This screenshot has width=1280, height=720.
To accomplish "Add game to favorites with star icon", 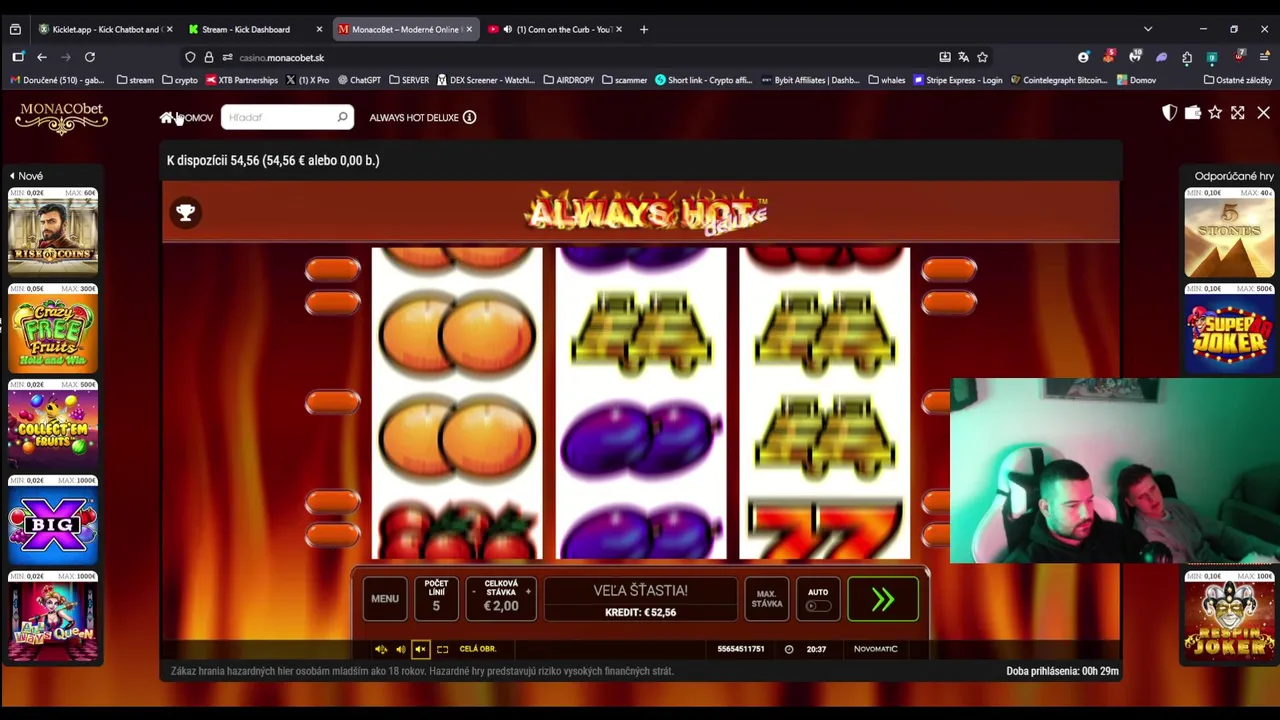I will coord(1215,113).
